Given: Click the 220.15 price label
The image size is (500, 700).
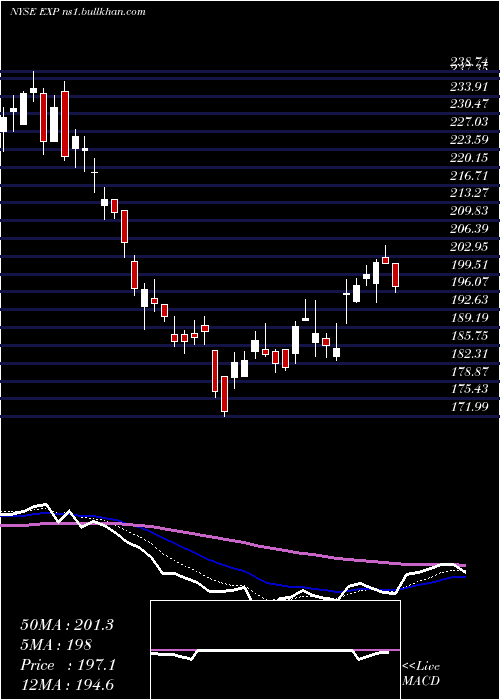Looking at the screenshot, I should tap(468, 158).
